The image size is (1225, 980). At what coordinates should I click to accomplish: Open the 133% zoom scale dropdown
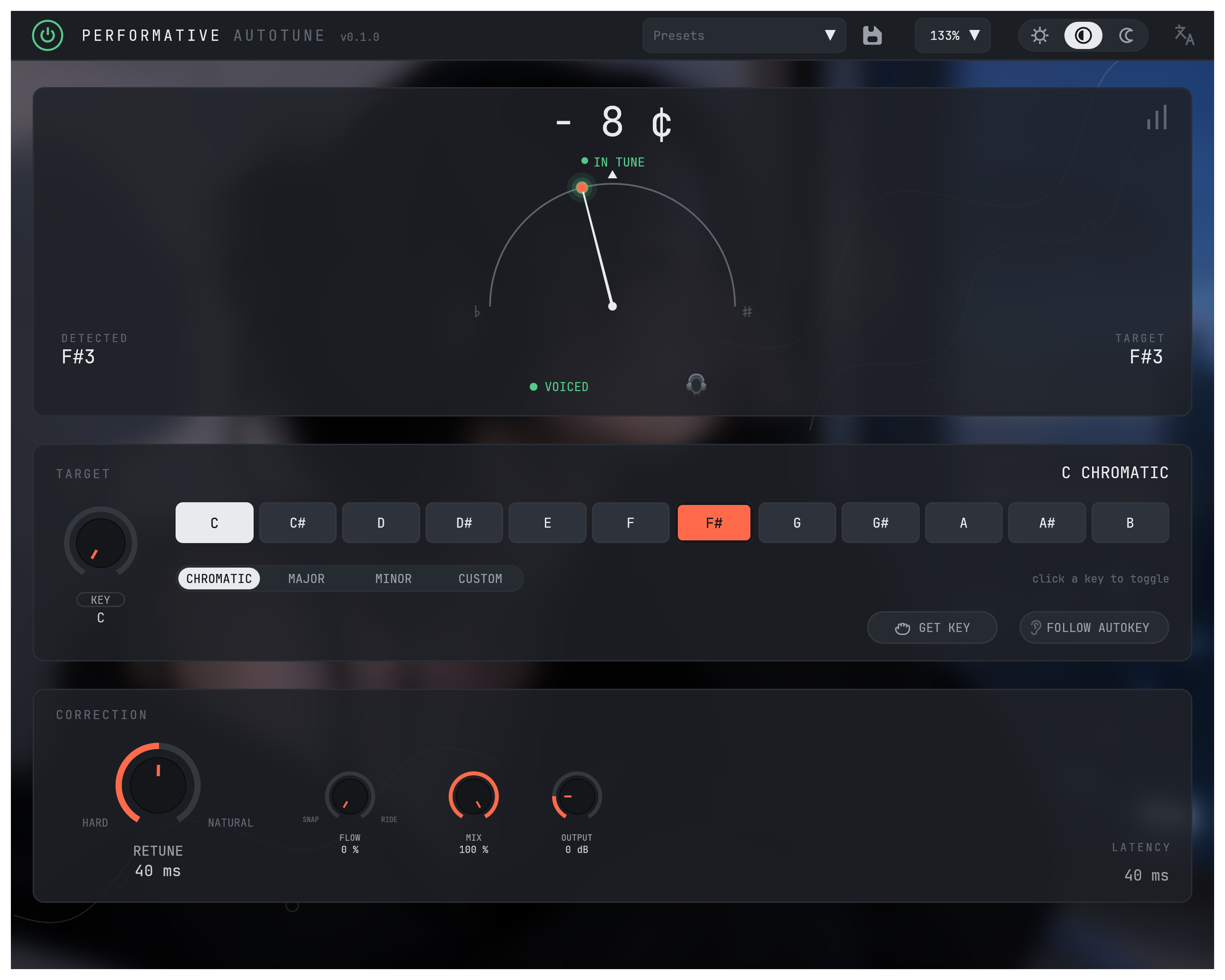click(x=953, y=35)
